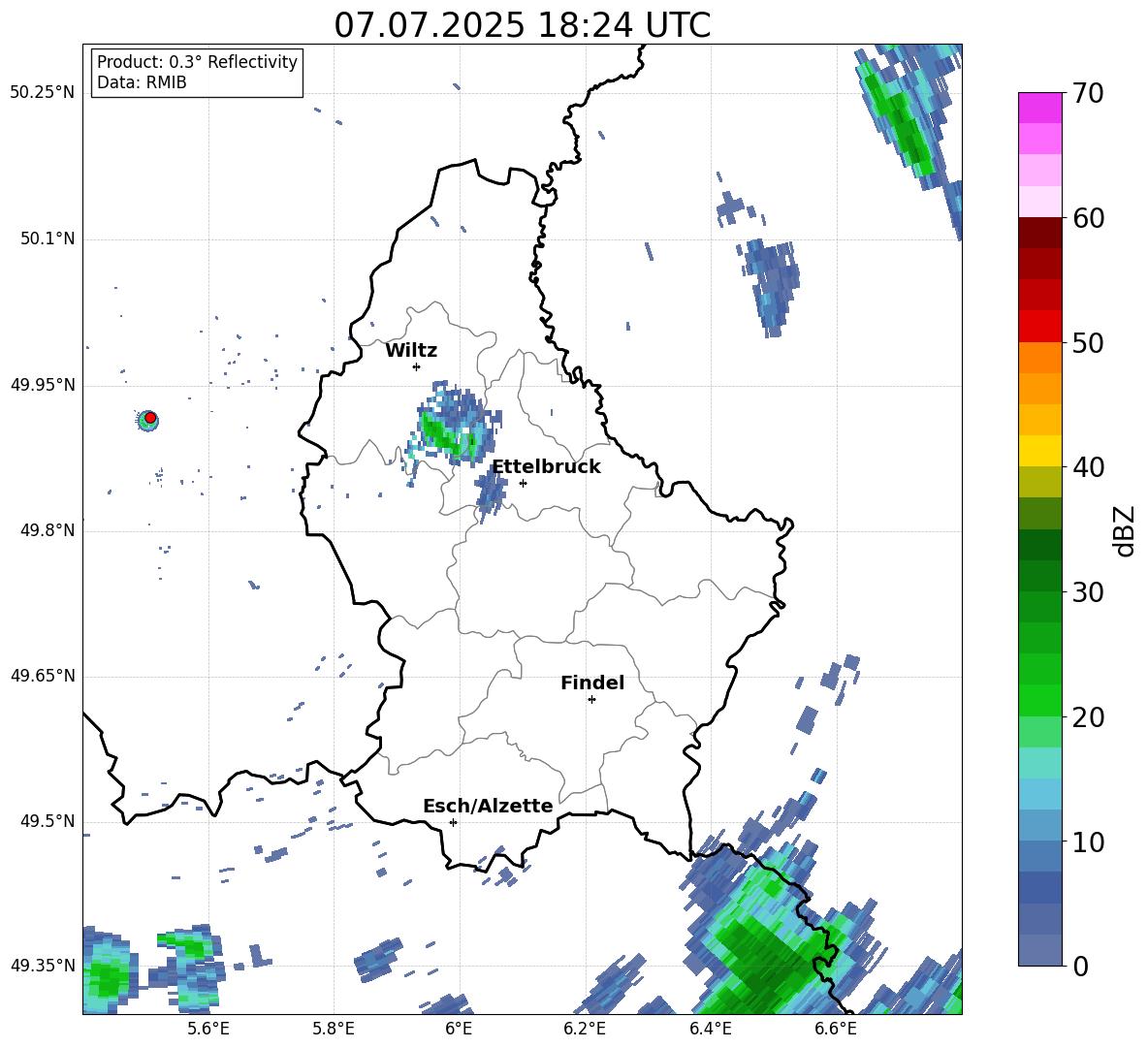
Task: Click the Ettelbruck city label
Action: coord(546,467)
